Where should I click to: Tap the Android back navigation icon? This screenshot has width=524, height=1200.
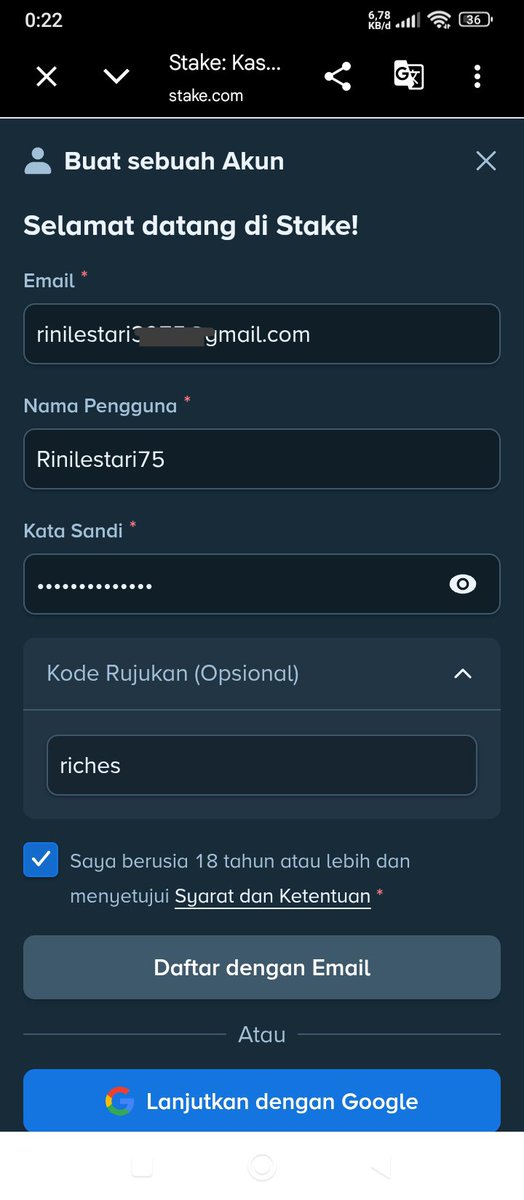point(380,1167)
